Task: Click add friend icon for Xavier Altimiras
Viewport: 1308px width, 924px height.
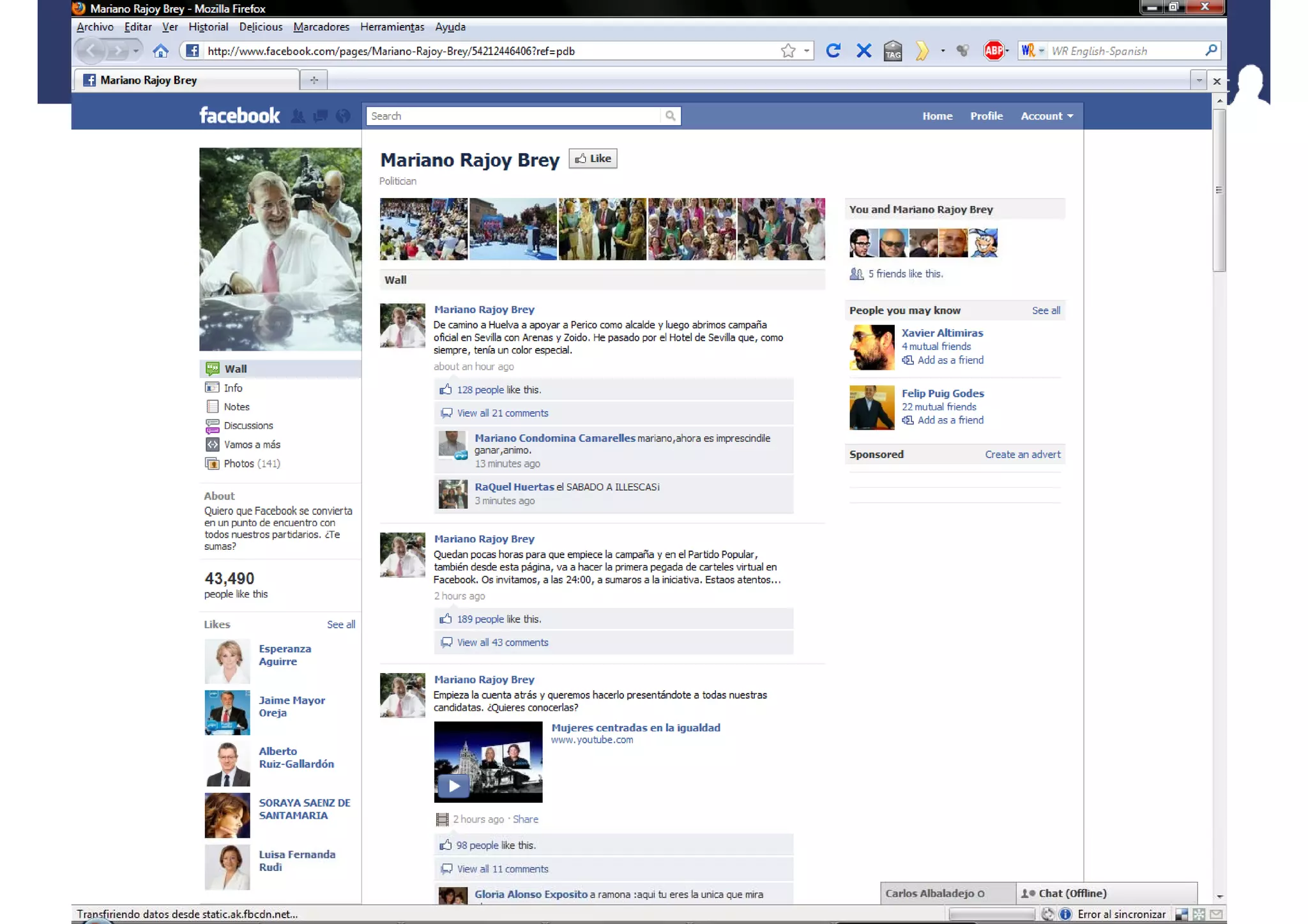Action: click(x=908, y=360)
